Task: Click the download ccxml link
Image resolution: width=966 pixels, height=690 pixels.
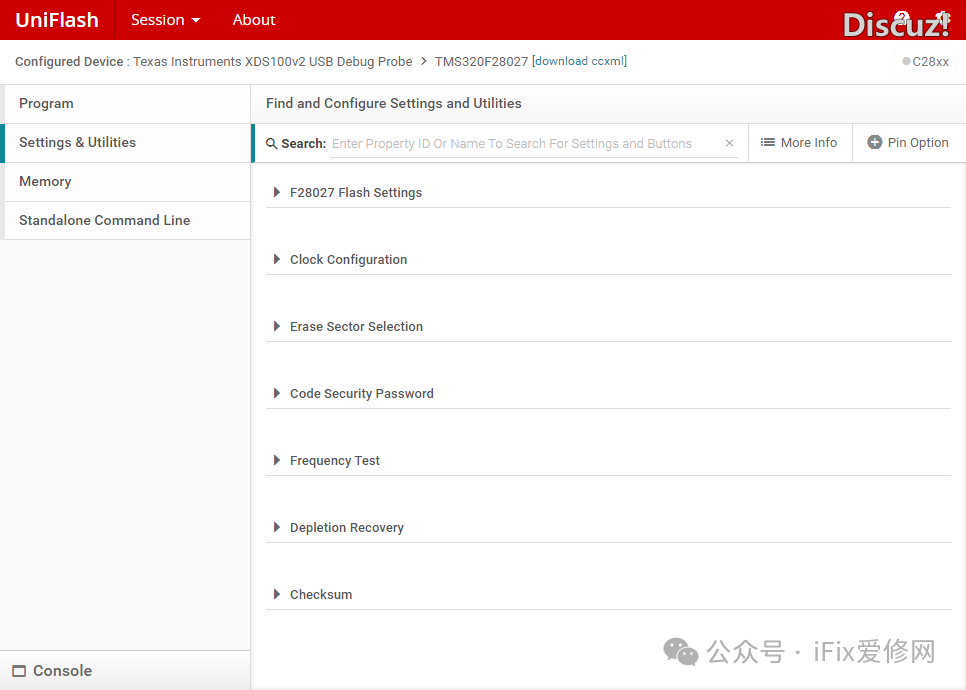Action: point(580,62)
